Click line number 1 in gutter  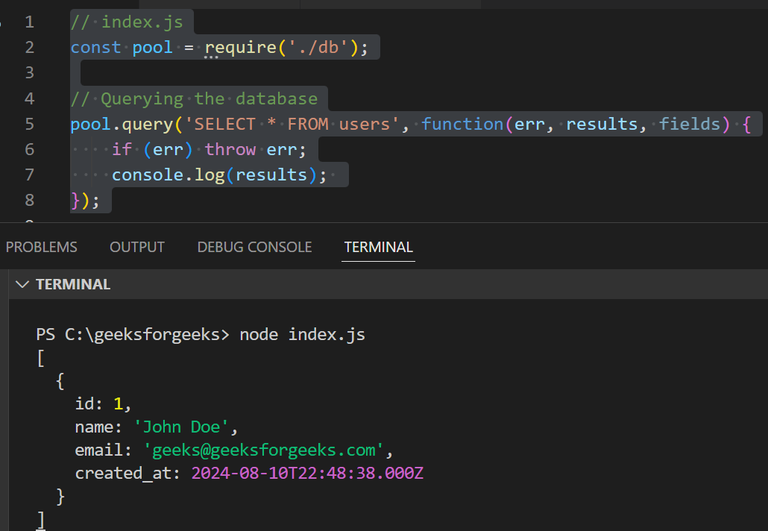[29, 22]
